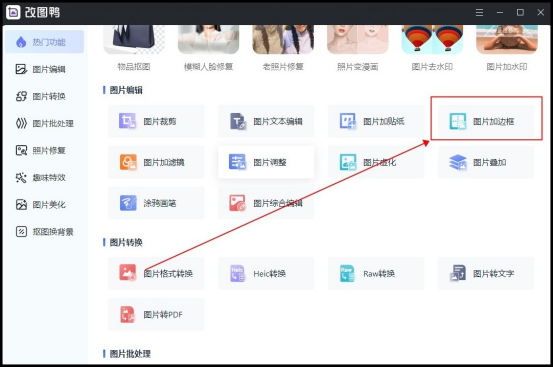
Task: Switch to 图片转换 sidebar section
Action: click(44, 96)
